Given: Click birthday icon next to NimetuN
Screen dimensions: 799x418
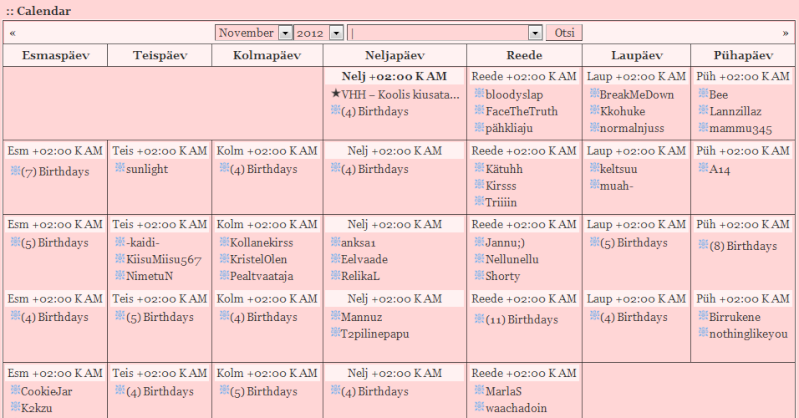Looking at the screenshot, I should tap(120, 275).
